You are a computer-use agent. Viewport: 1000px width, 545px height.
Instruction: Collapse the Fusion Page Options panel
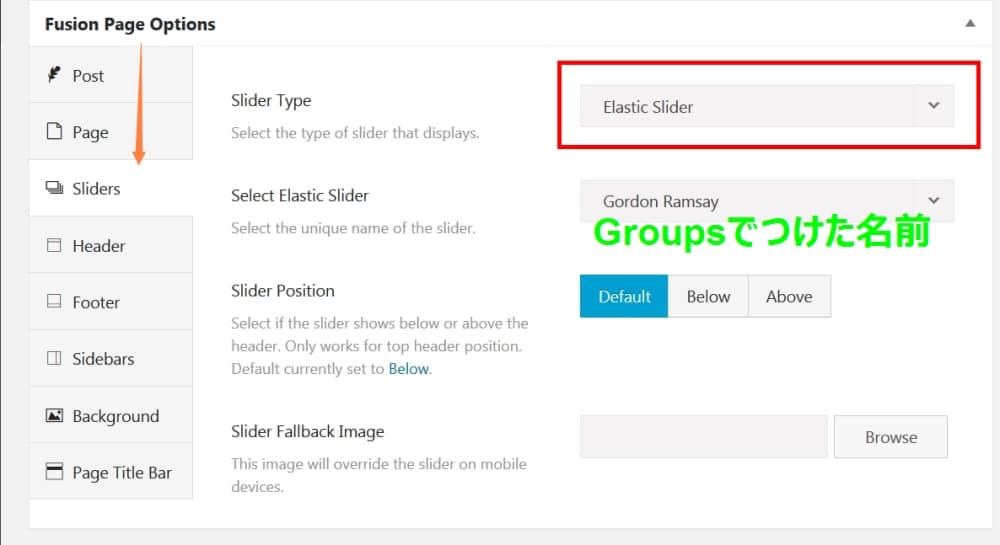point(969,23)
